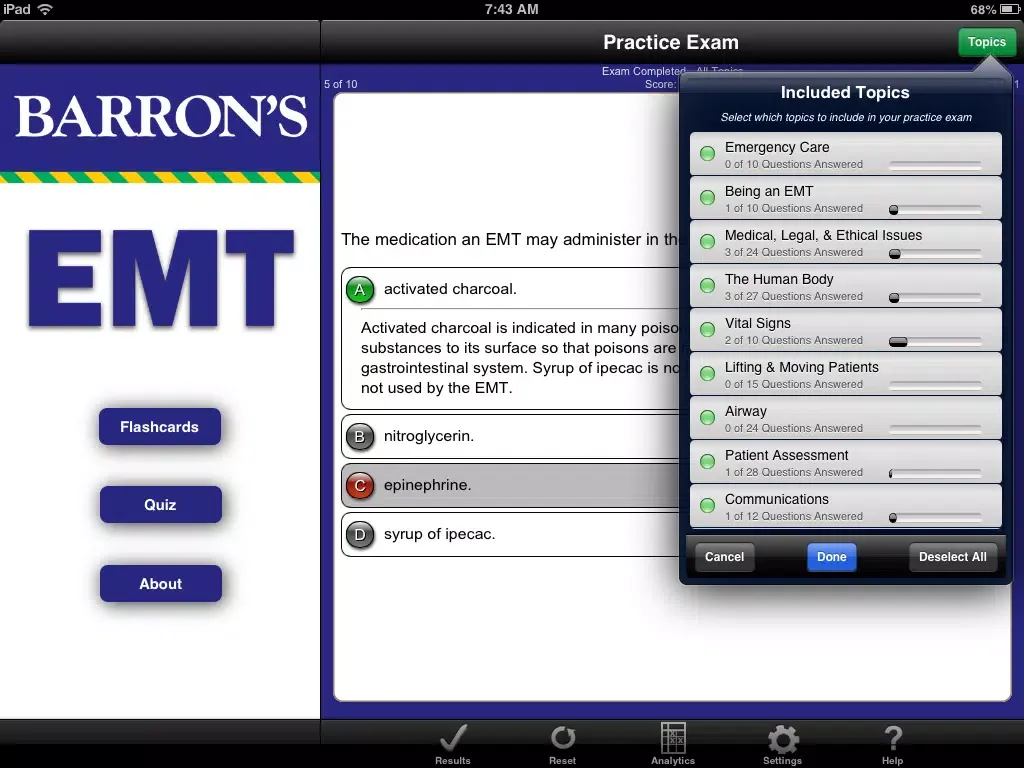Open Quiz mode
Viewport: 1024px width, 768px height.
(160, 504)
